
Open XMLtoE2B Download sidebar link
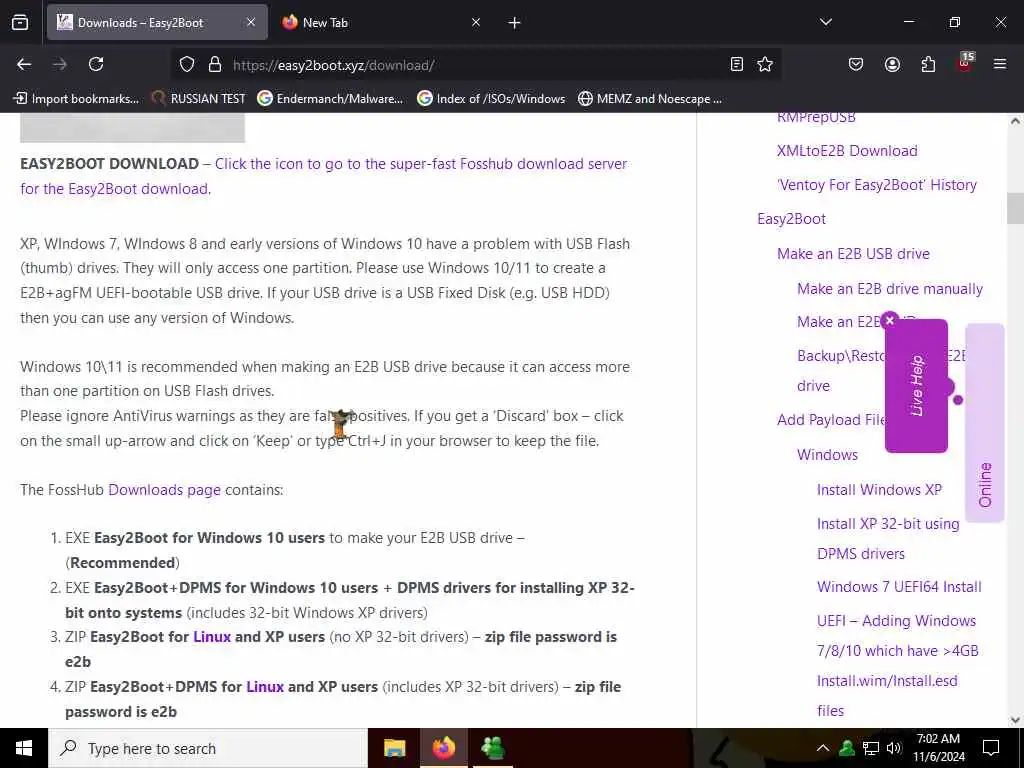pyautogui.click(x=847, y=151)
